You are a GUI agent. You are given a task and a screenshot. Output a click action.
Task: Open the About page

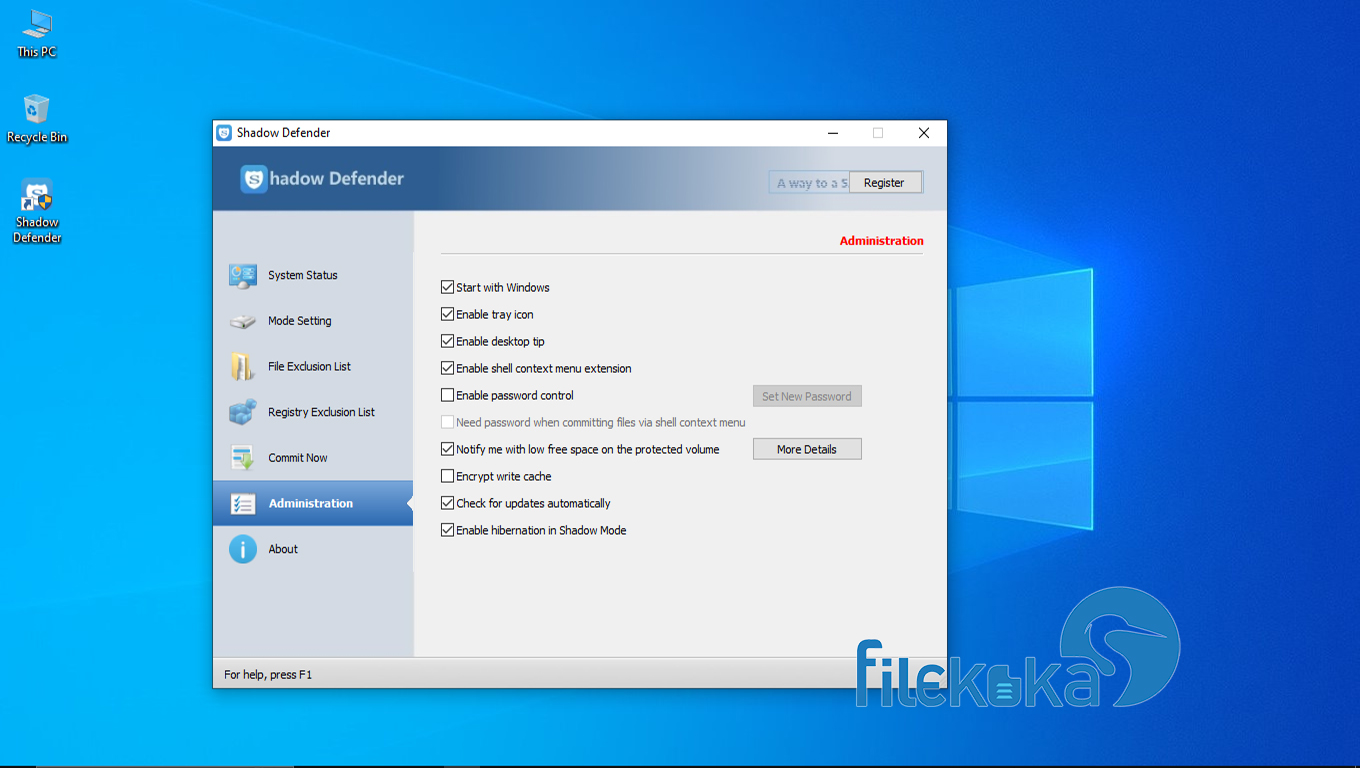313,549
